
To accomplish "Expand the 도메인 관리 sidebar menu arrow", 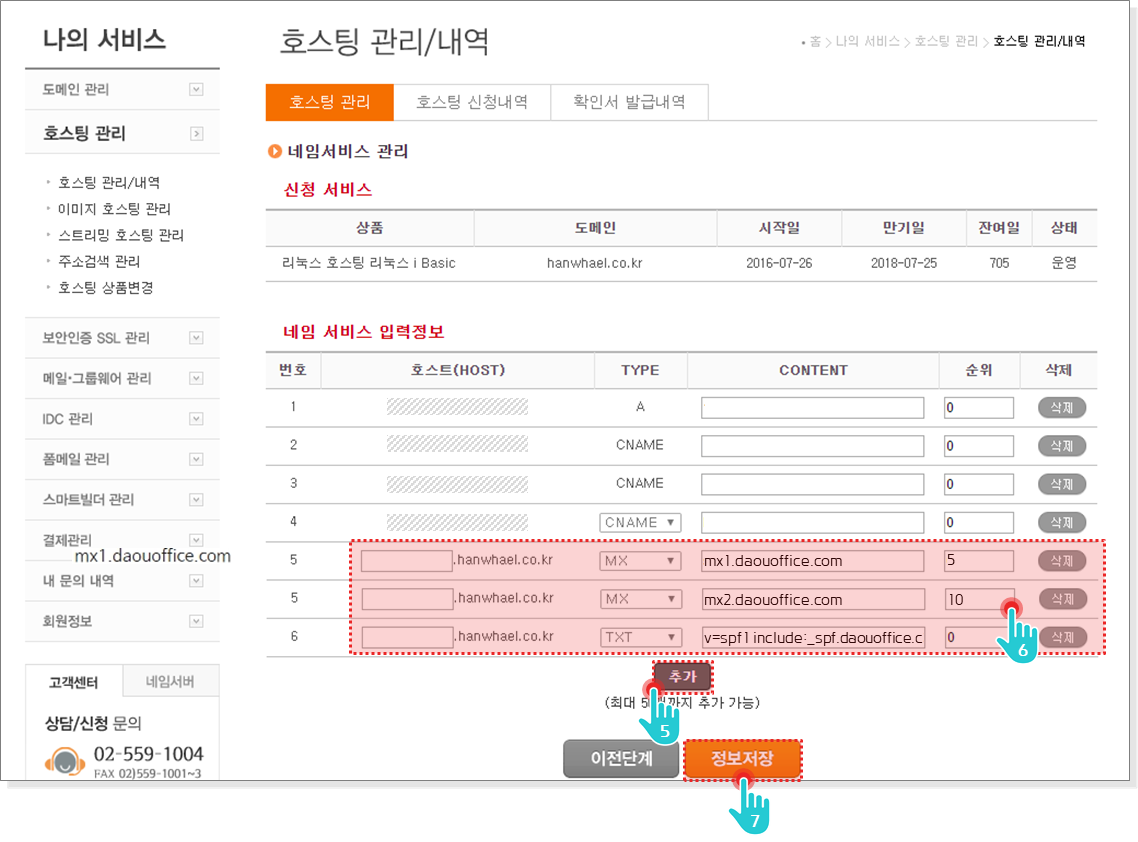I will coord(196,90).
